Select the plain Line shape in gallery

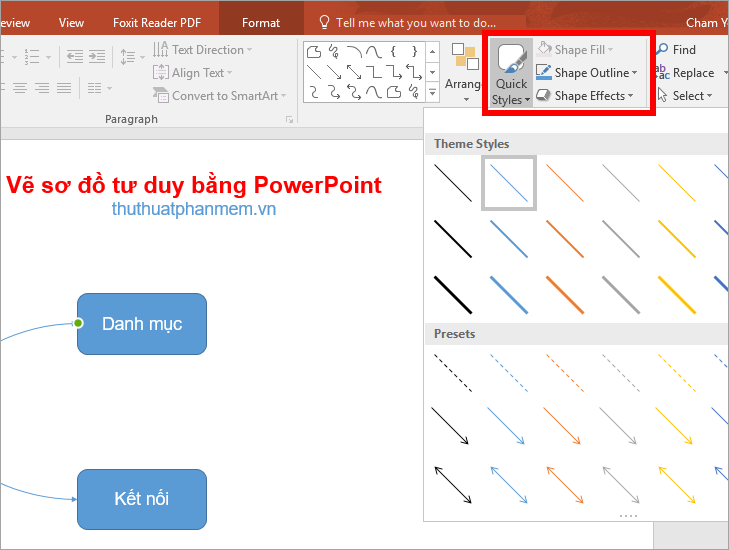tap(314, 72)
